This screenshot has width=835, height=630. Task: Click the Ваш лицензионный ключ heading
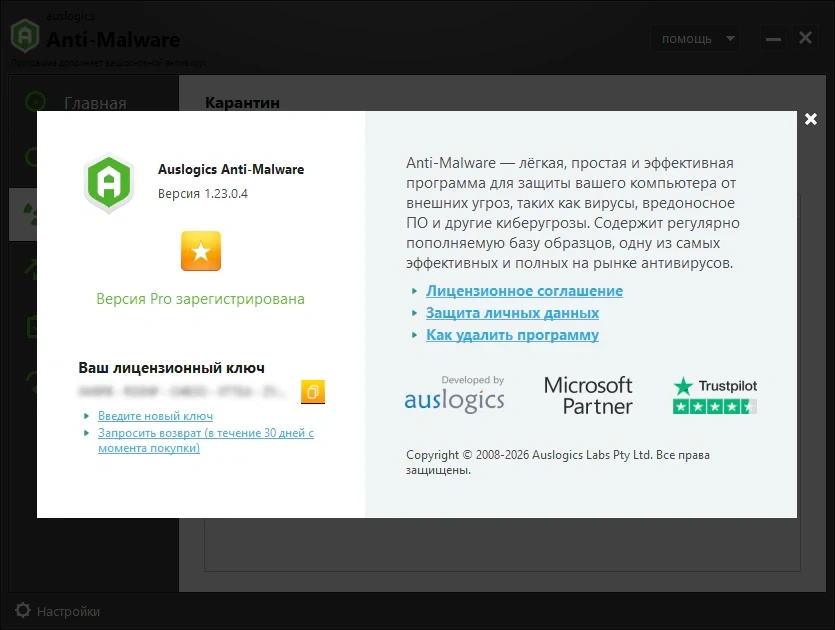[171, 368]
